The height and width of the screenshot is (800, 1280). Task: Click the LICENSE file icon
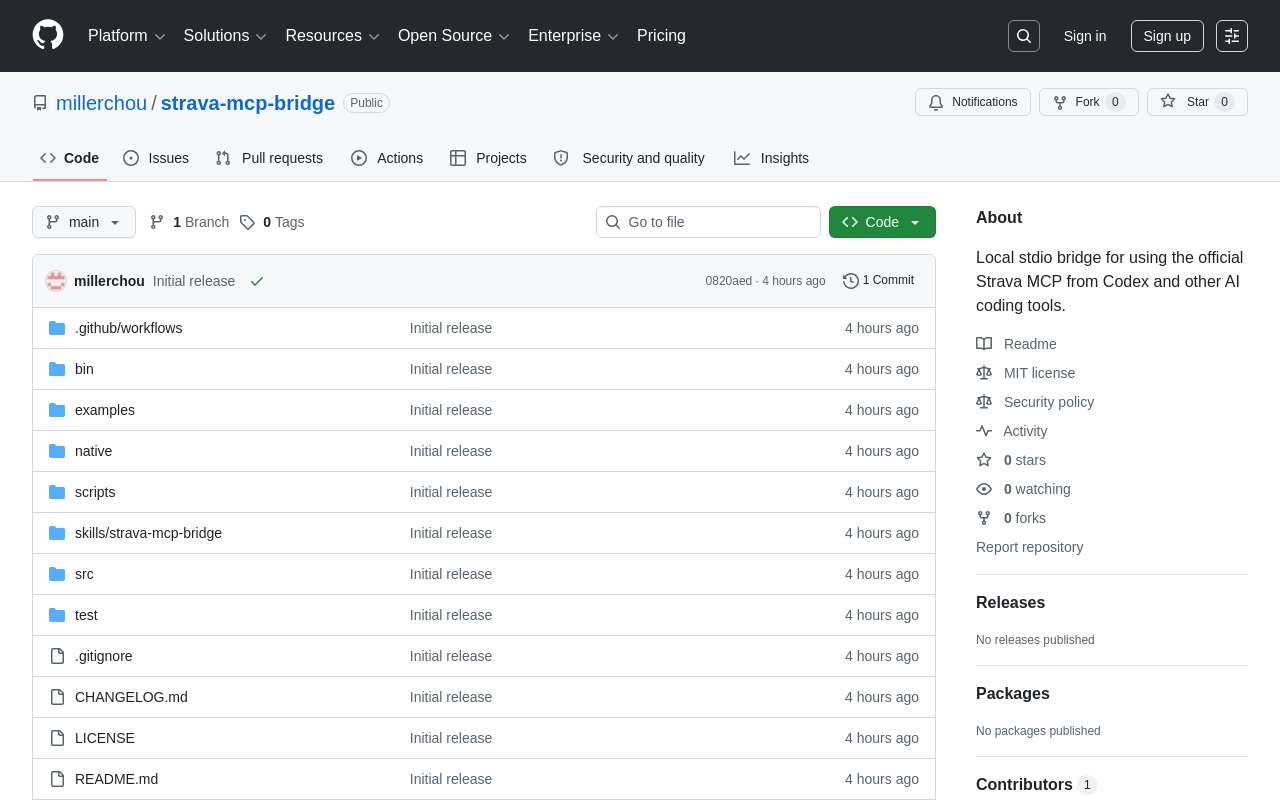click(57, 738)
